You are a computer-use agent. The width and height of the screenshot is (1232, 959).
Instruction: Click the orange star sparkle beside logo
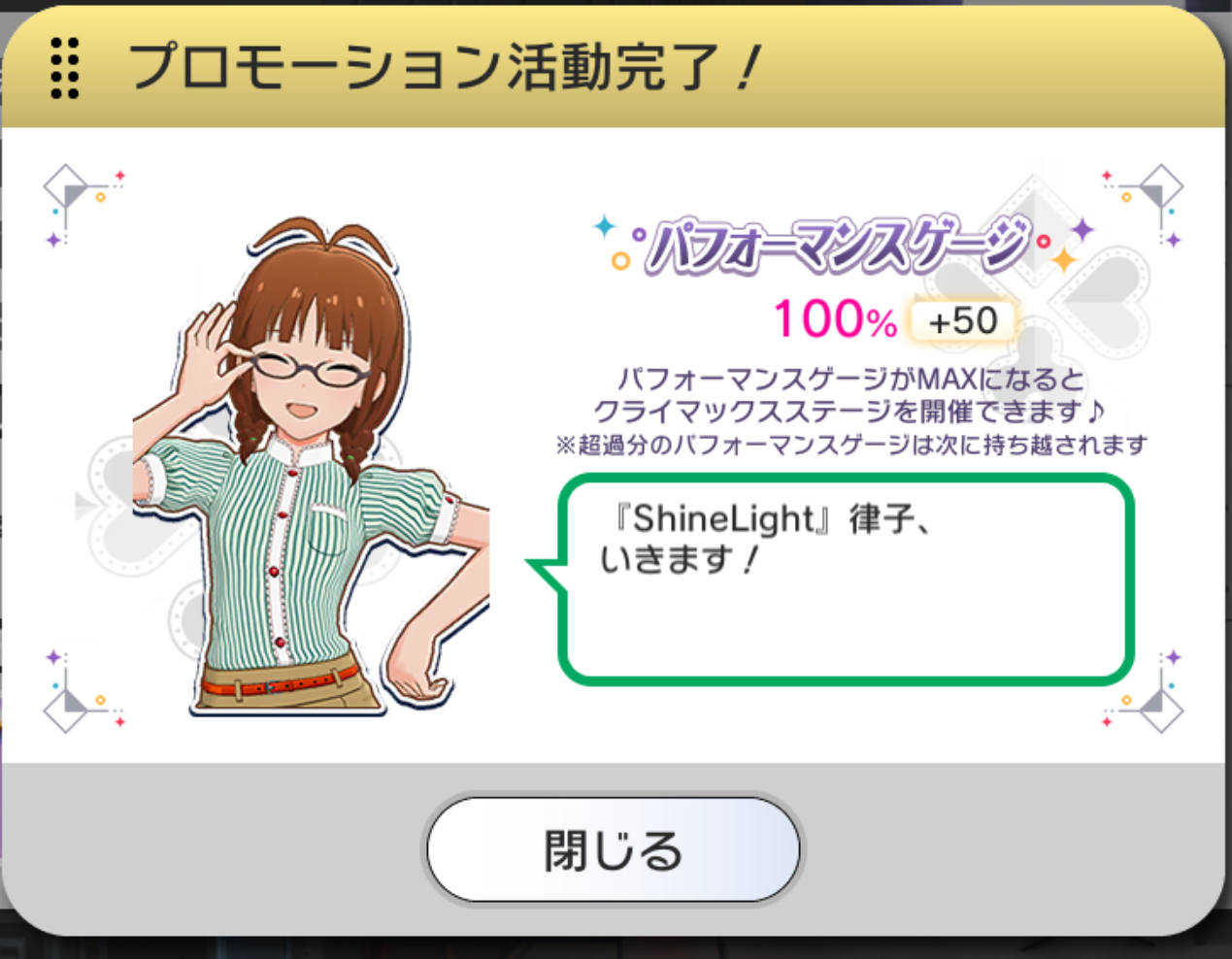pos(1064,259)
